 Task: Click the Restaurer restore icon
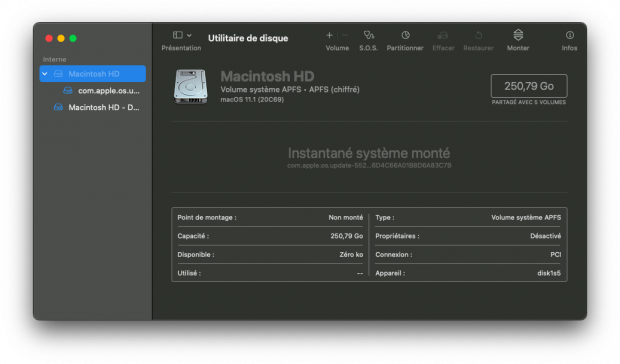coord(478,35)
